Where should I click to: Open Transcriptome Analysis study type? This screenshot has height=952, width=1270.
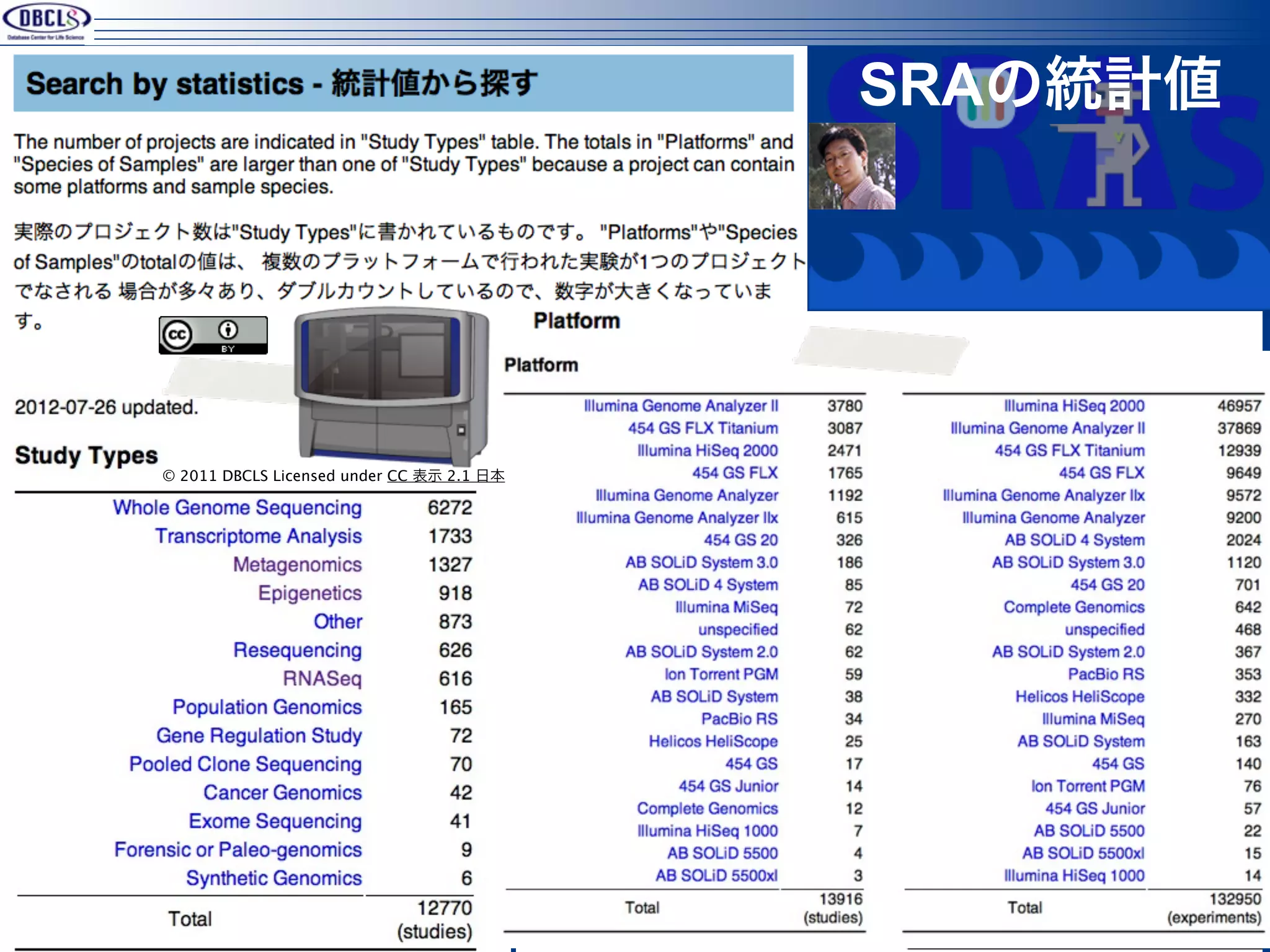pyautogui.click(x=259, y=536)
